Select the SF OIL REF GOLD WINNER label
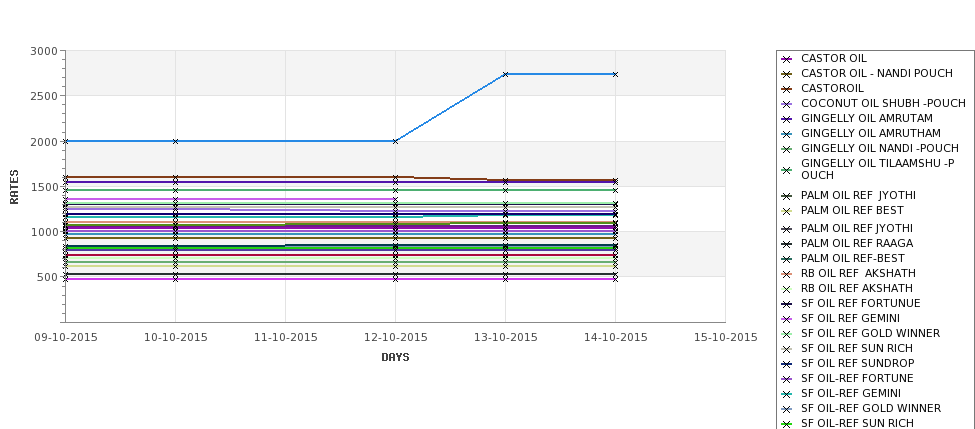The image size is (975, 429). [871, 333]
